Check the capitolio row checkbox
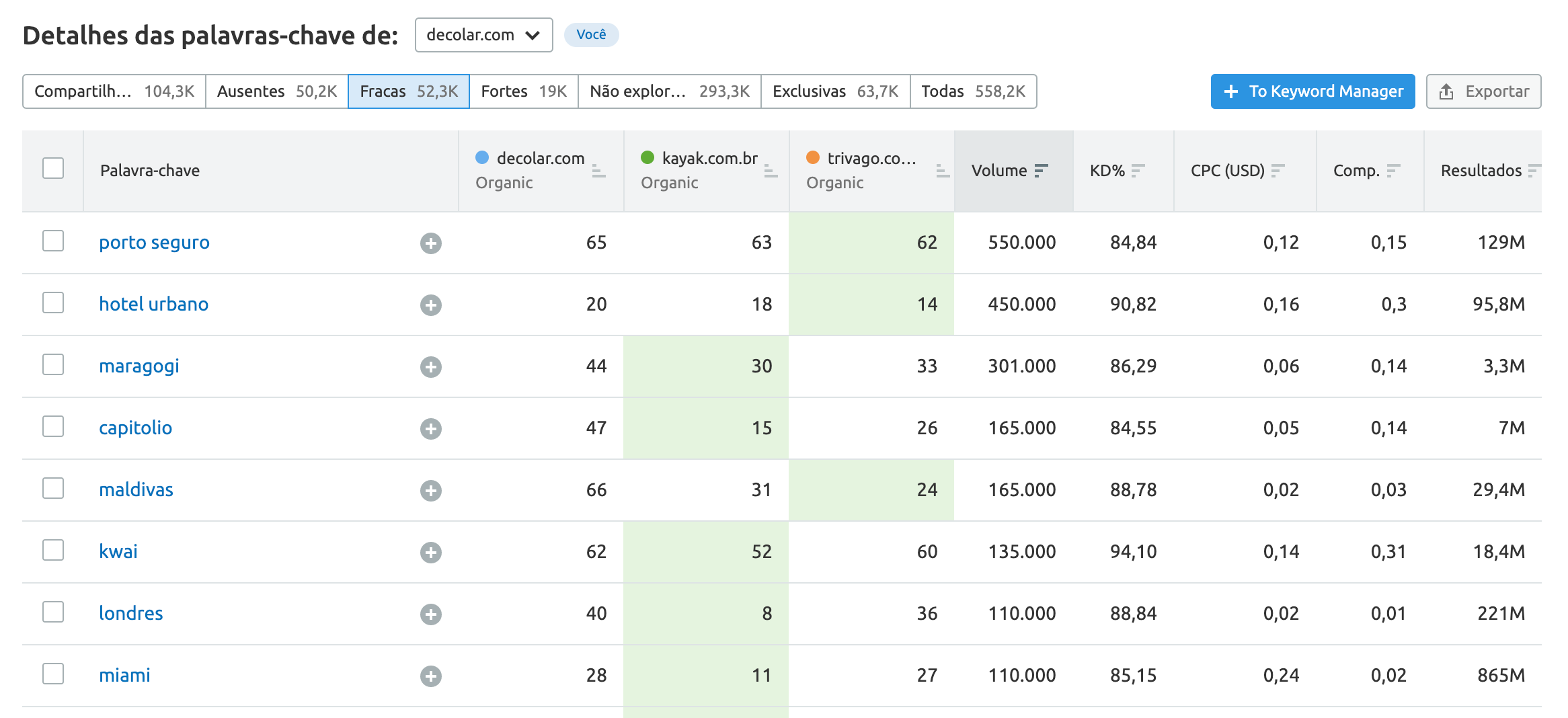The height and width of the screenshot is (718, 1568). click(x=53, y=426)
